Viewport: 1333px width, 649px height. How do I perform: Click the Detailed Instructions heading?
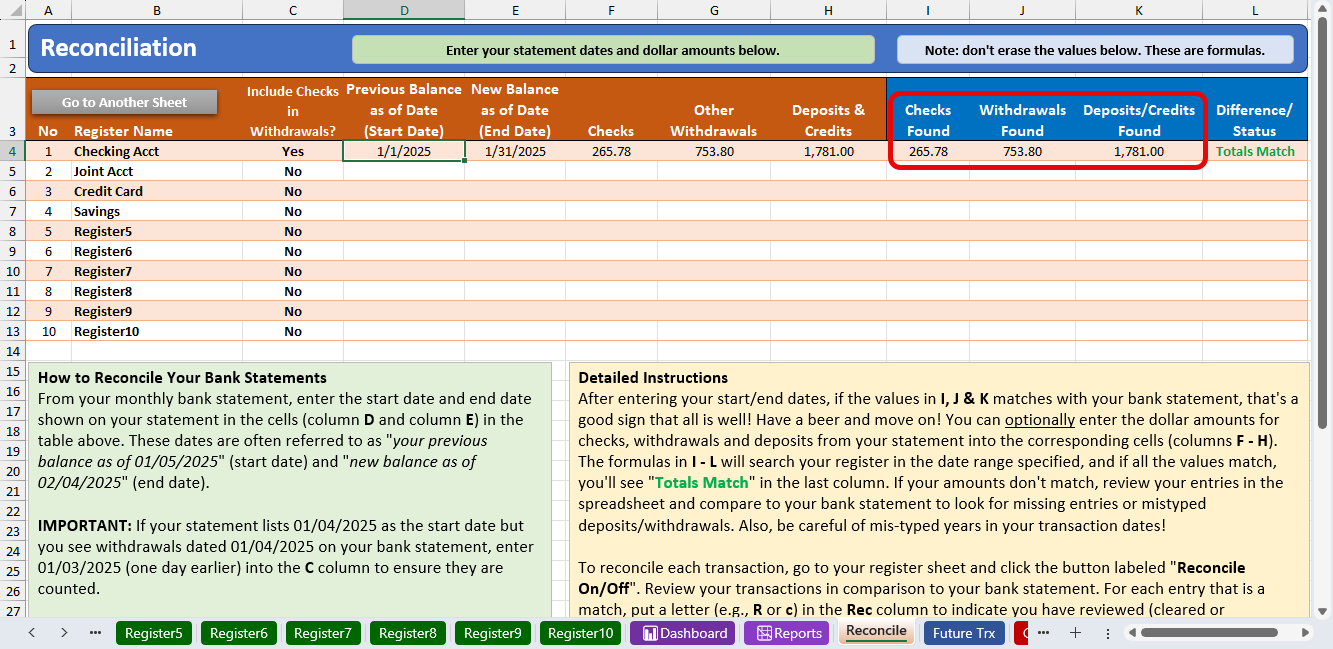[x=653, y=378]
